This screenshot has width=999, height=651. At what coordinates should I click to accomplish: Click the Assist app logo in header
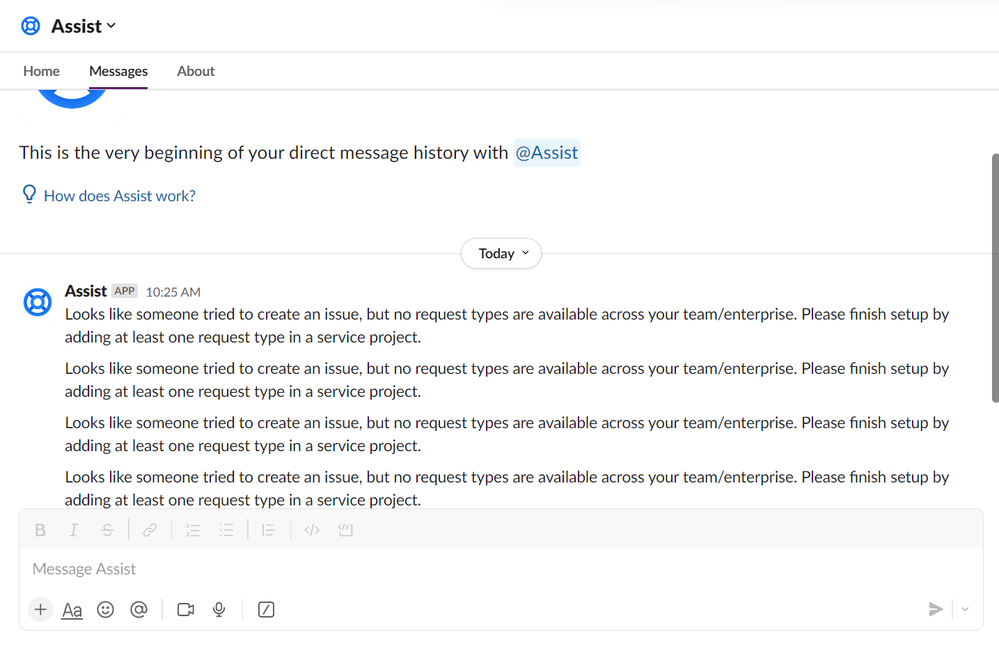31,26
